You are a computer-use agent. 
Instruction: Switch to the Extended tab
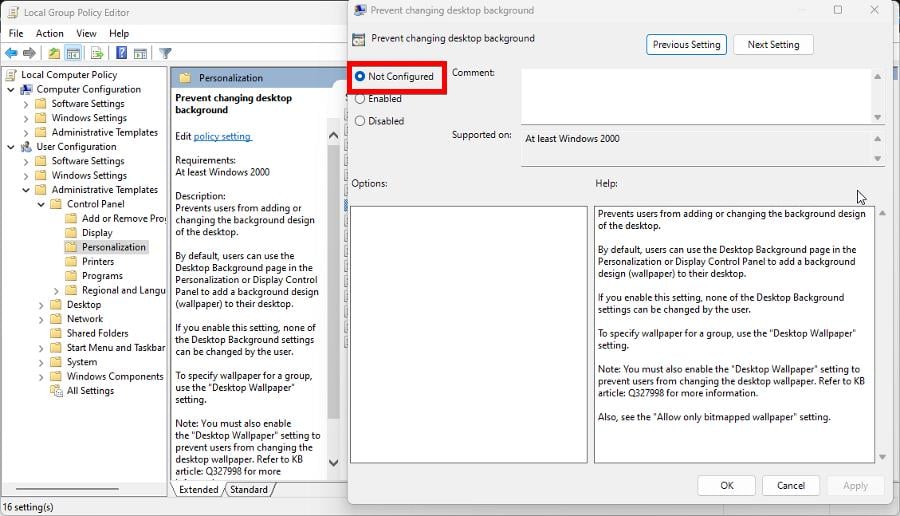point(198,490)
